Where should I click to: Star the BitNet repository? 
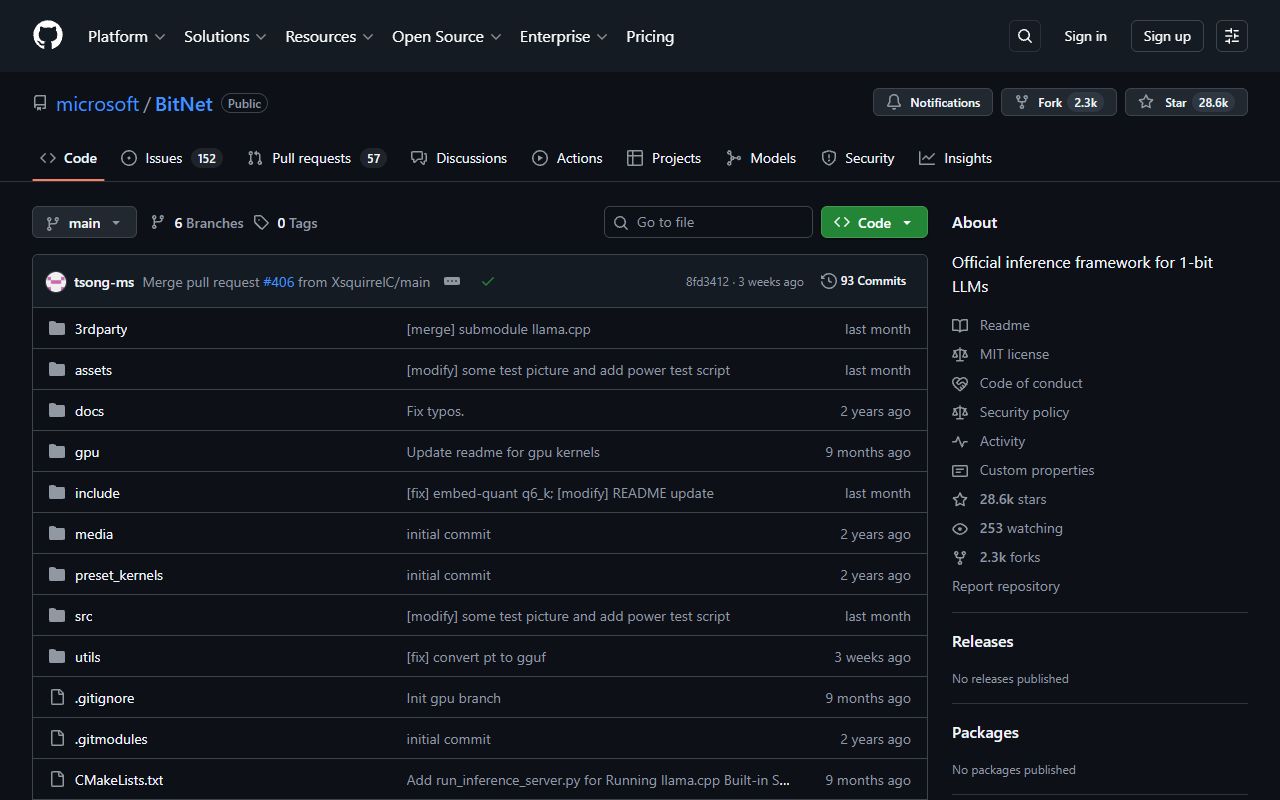(x=1186, y=101)
